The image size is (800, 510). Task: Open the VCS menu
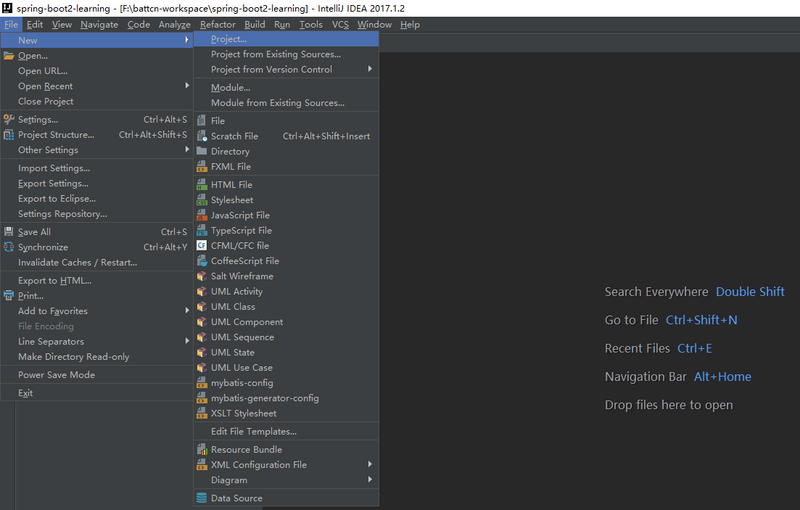click(340, 24)
